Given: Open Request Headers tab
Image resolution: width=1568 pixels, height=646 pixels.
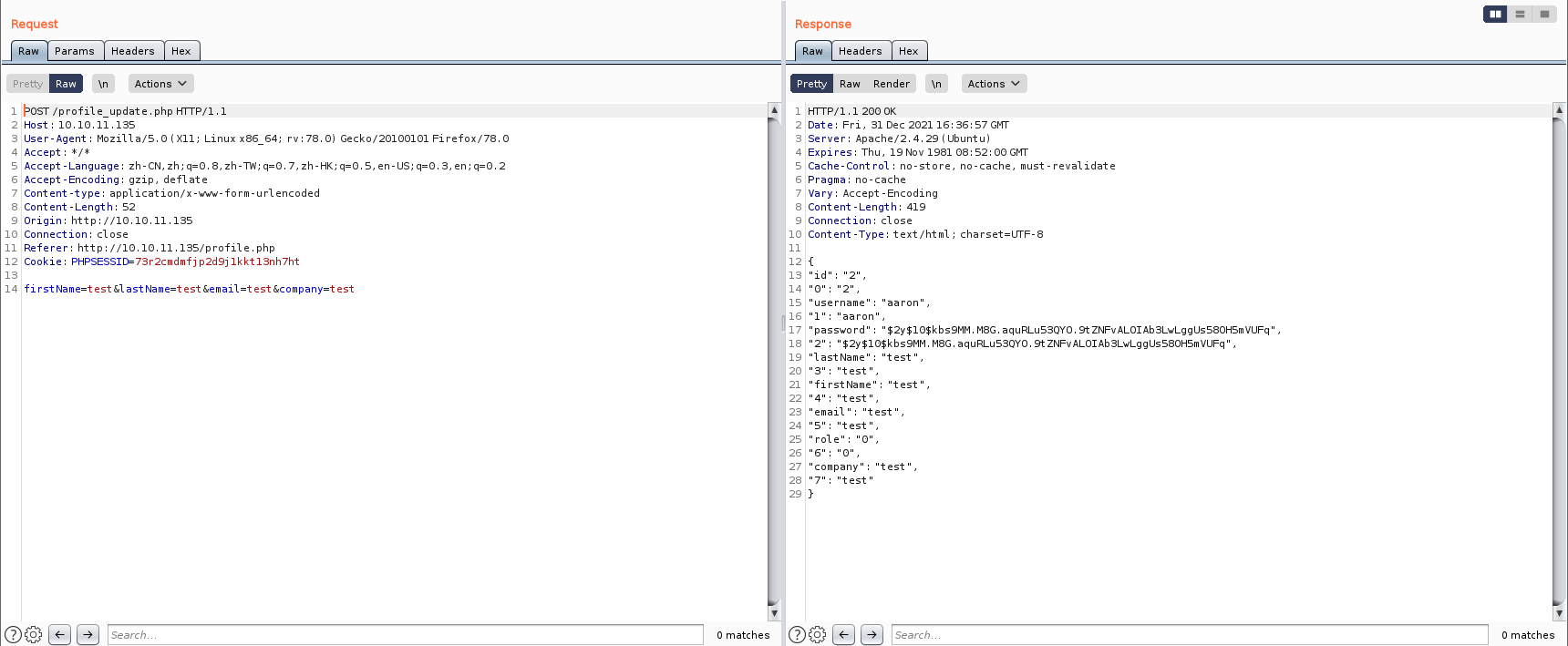Looking at the screenshot, I should [x=133, y=51].
